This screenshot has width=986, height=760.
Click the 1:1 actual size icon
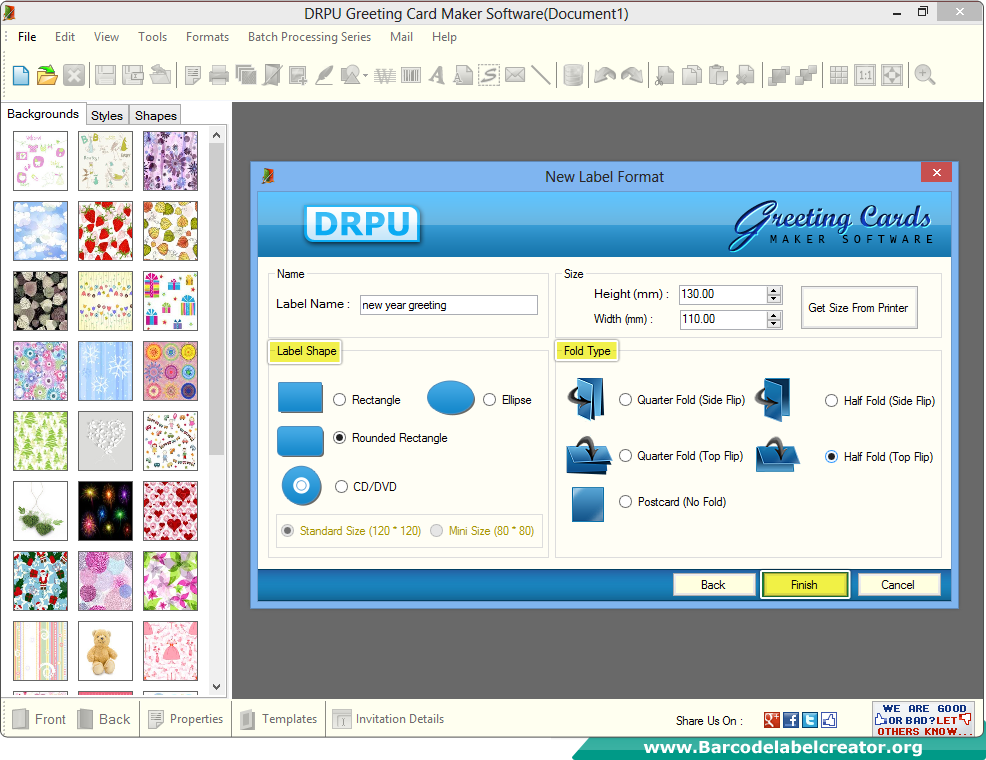pyautogui.click(x=865, y=75)
